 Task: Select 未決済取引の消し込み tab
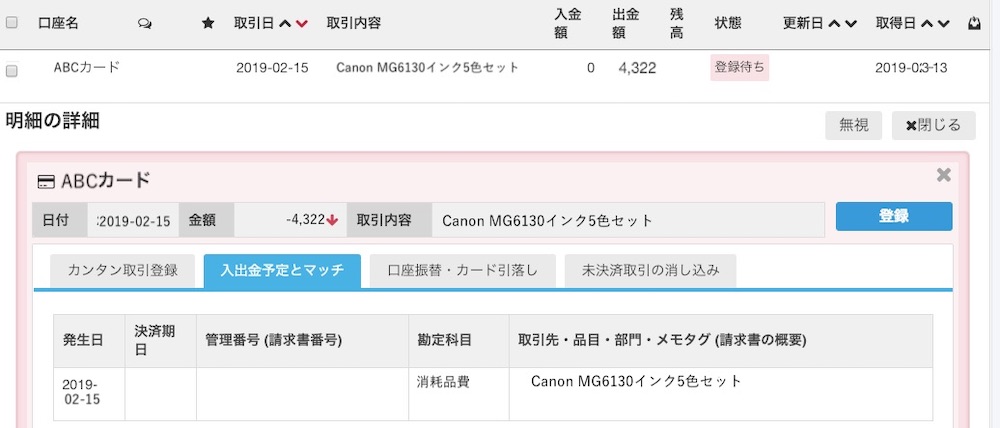pos(651,270)
